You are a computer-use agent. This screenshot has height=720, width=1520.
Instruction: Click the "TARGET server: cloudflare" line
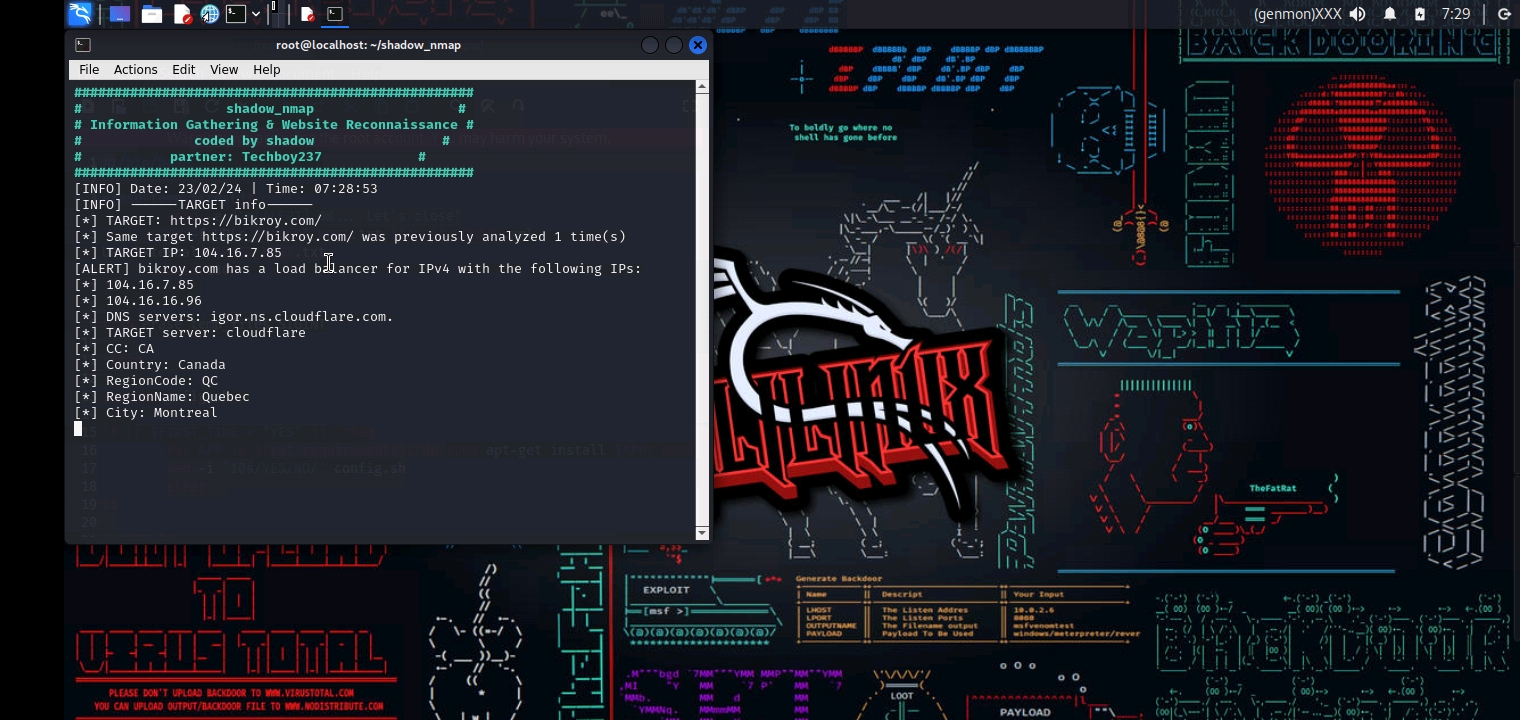pyautogui.click(x=190, y=333)
